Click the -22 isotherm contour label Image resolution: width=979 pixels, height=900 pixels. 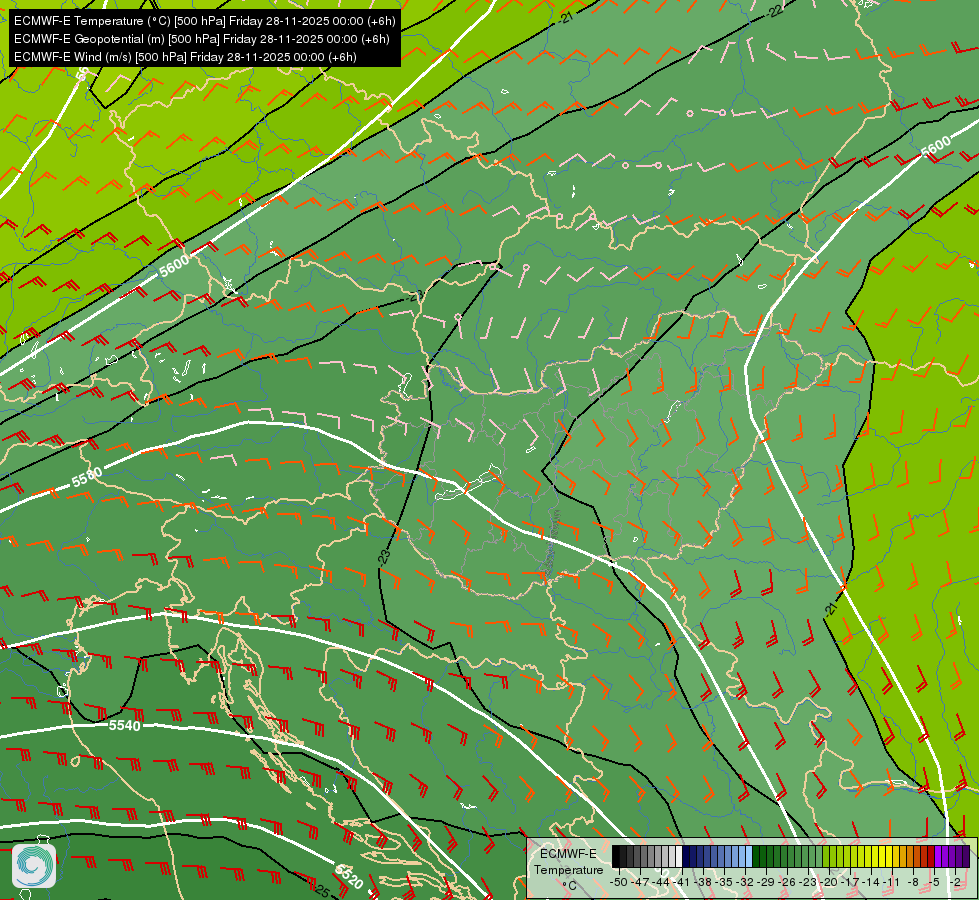(x=776, y=11)
